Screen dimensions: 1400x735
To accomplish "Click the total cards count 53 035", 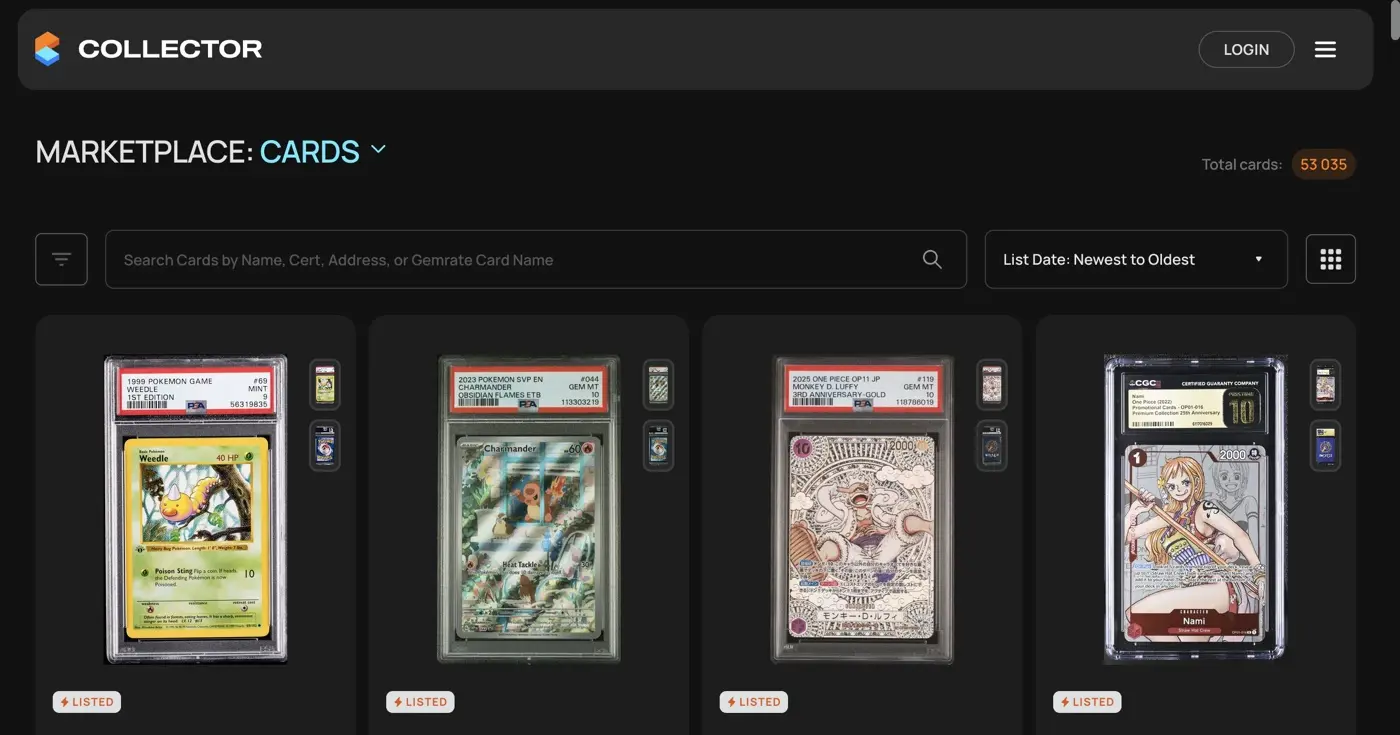I will pyautogui.click(x=1323, y=164).
